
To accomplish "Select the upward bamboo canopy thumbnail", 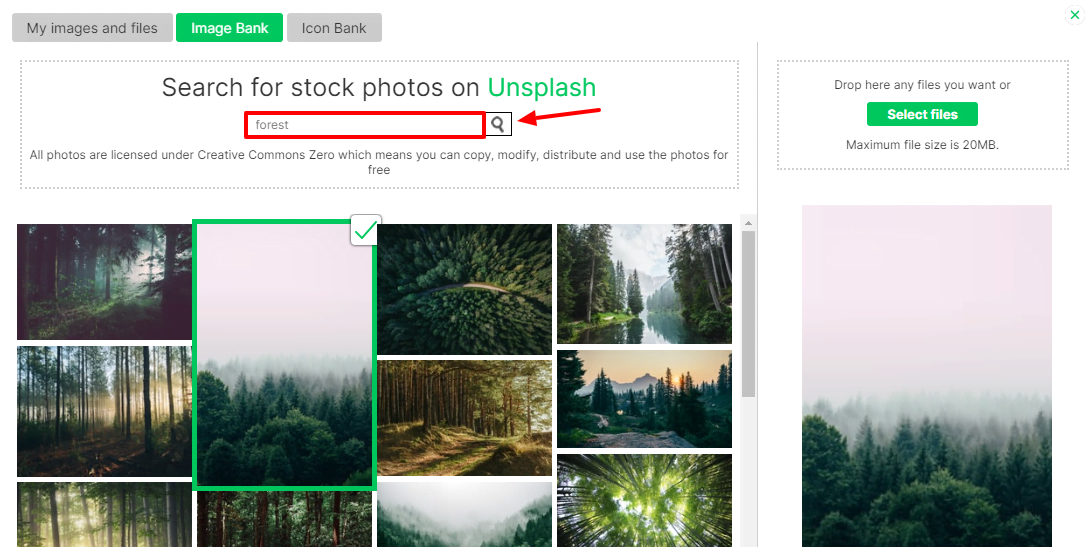I will click(645, 500).
